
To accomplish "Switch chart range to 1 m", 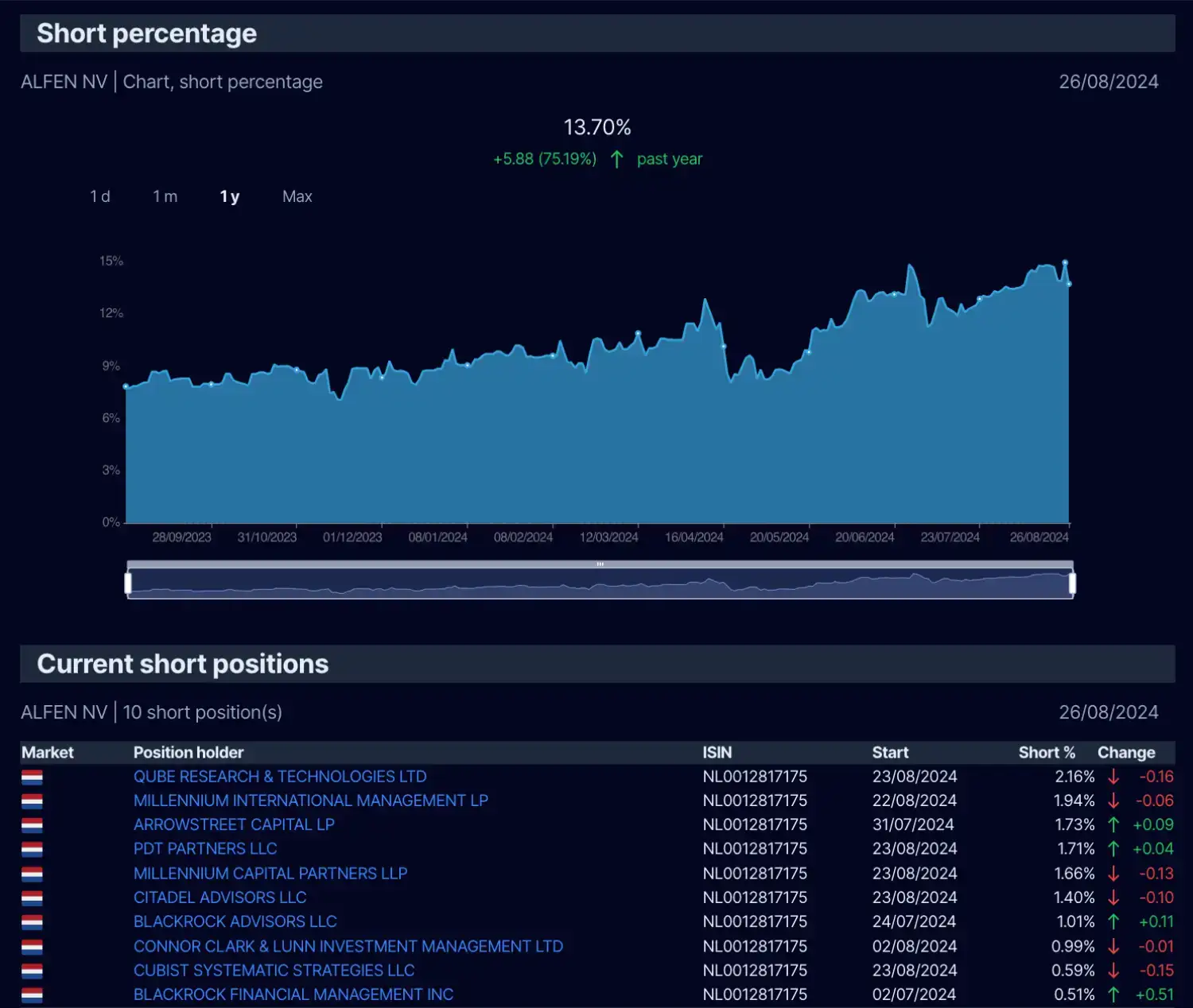I will [165, 196].
